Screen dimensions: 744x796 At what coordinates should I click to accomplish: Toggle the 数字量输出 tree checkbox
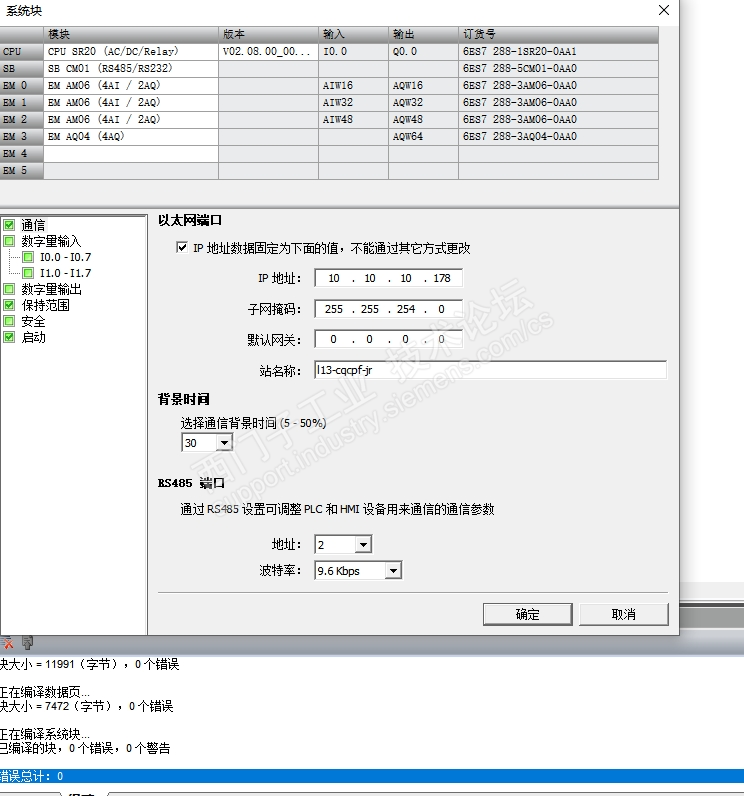[9, 289]
